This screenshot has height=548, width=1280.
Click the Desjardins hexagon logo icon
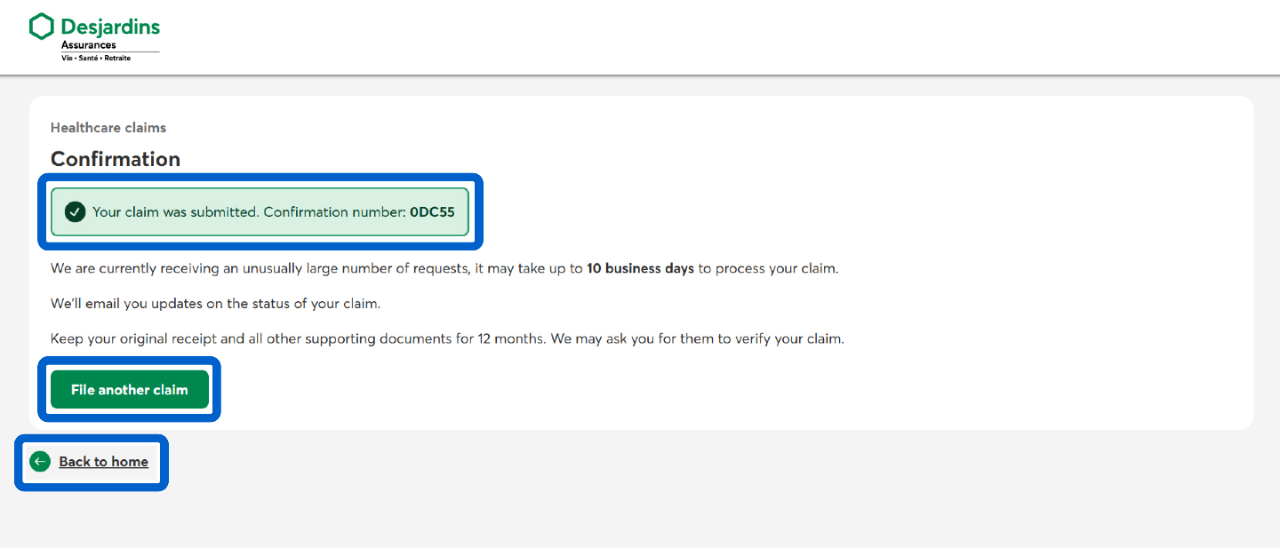pyautogui.click(x=41, y=27)
